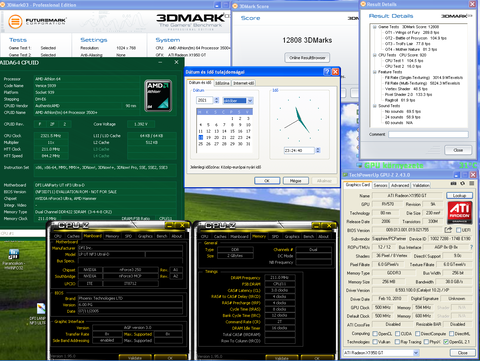Select the GT1 - Wings of Fury result row
This screenshot has width=480, height=361.
click(412, 32)
